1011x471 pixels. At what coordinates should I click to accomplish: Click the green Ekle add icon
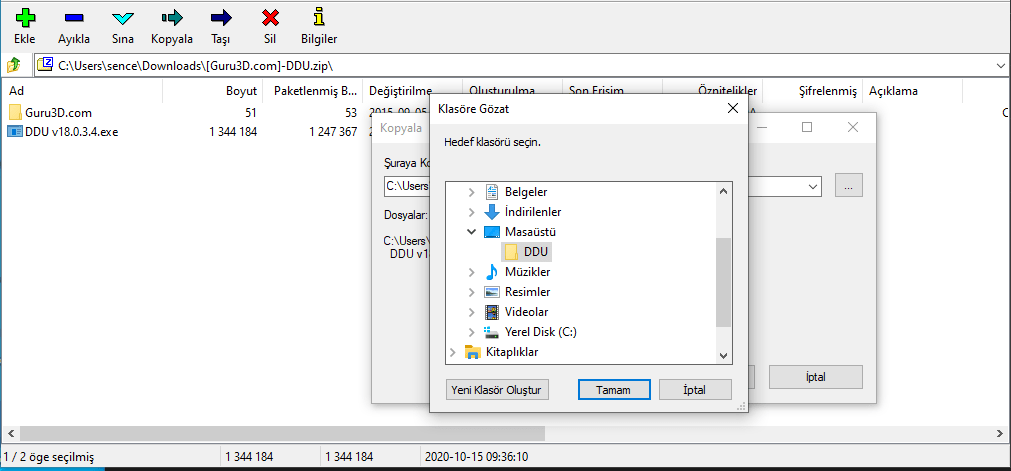click(x=25, y=17)
